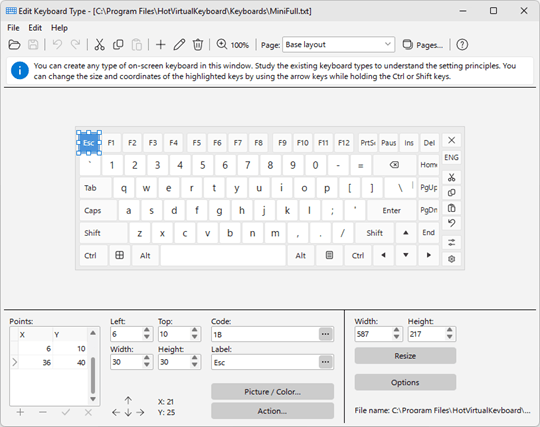
Task: Select the backspace key
Action: [394, 165]
